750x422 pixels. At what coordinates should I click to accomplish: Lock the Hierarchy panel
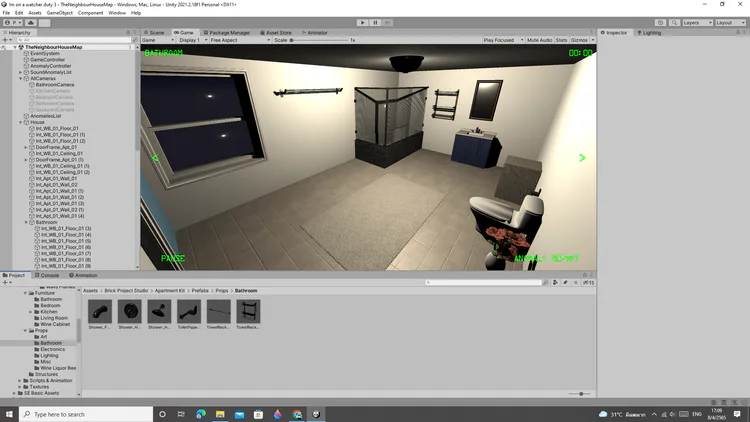click(x=128, y=33)
